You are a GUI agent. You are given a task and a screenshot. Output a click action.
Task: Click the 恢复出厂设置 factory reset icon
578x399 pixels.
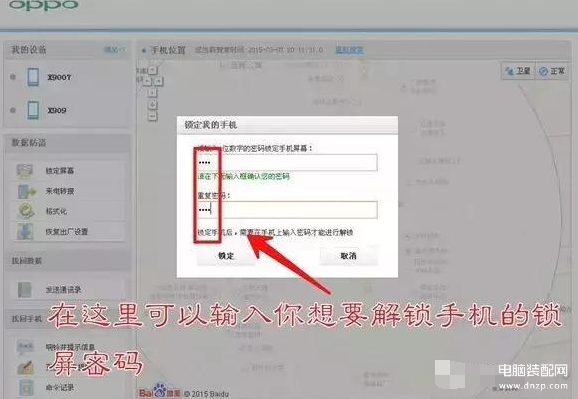pos(25,232)
